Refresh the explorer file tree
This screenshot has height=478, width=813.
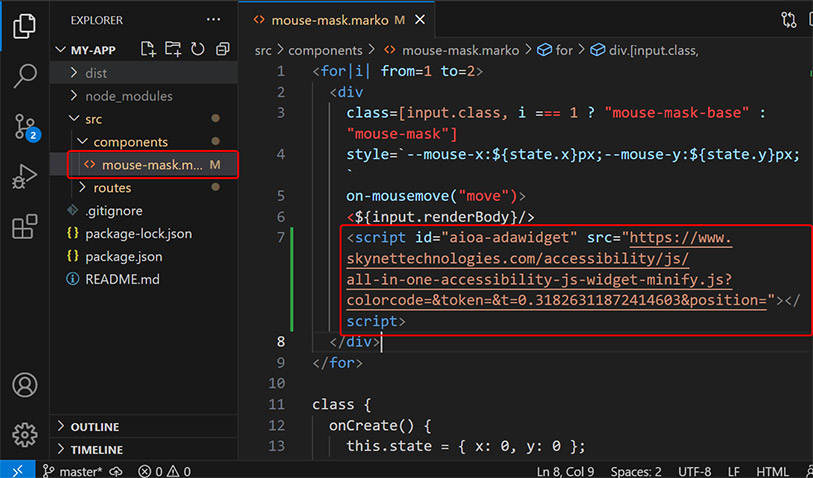tap(197, 49)
